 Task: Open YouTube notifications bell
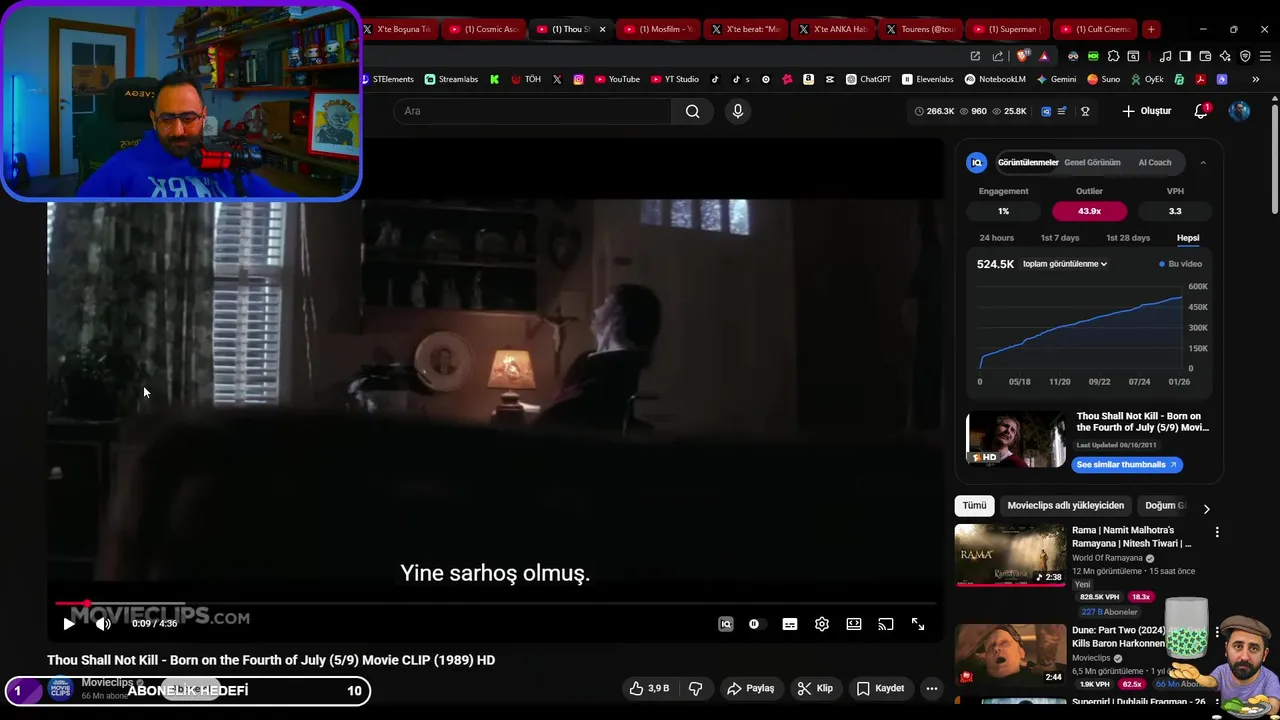click(1201, 111)
